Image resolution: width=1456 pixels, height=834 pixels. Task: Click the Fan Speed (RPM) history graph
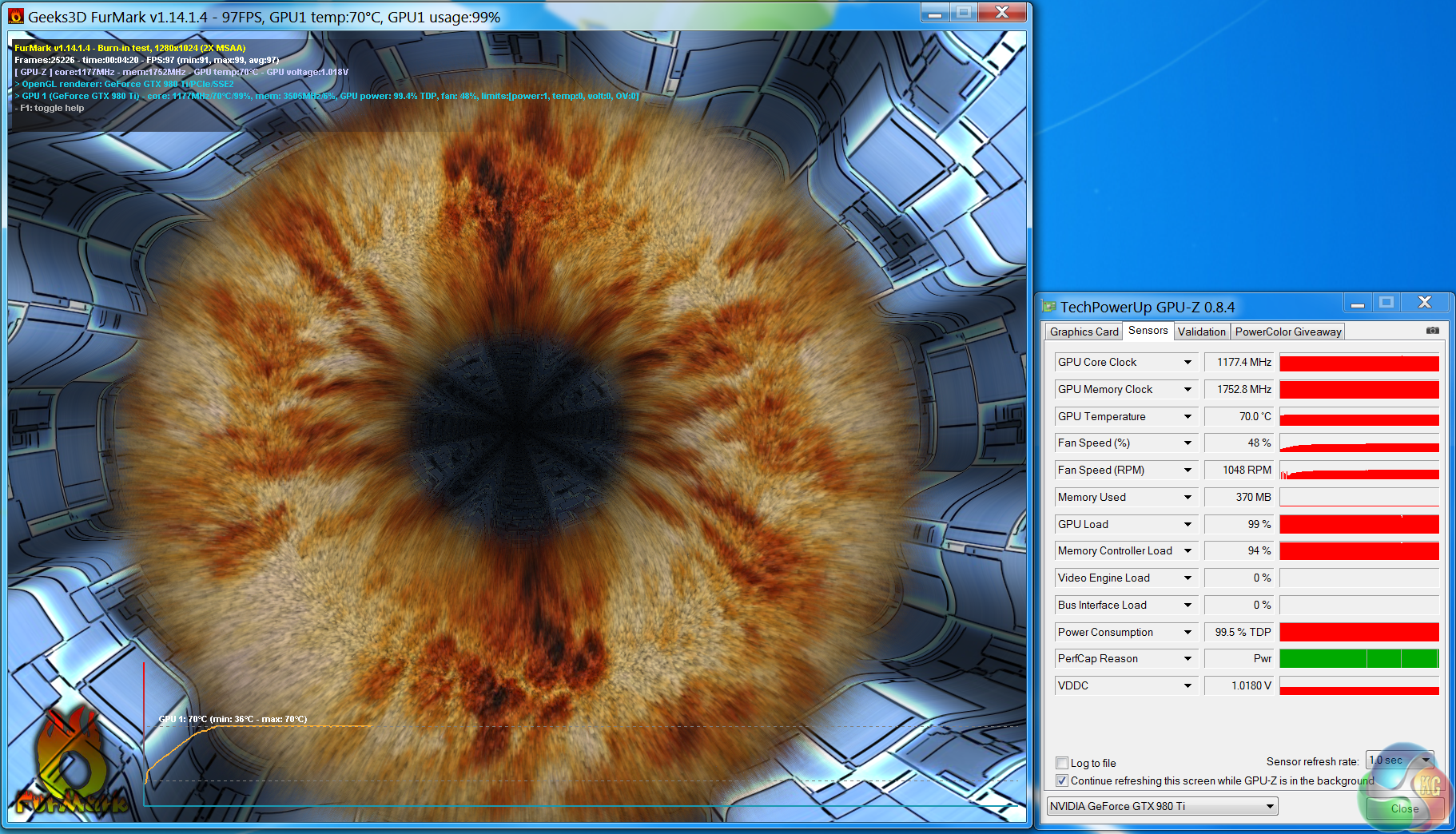coord(1359,471)
